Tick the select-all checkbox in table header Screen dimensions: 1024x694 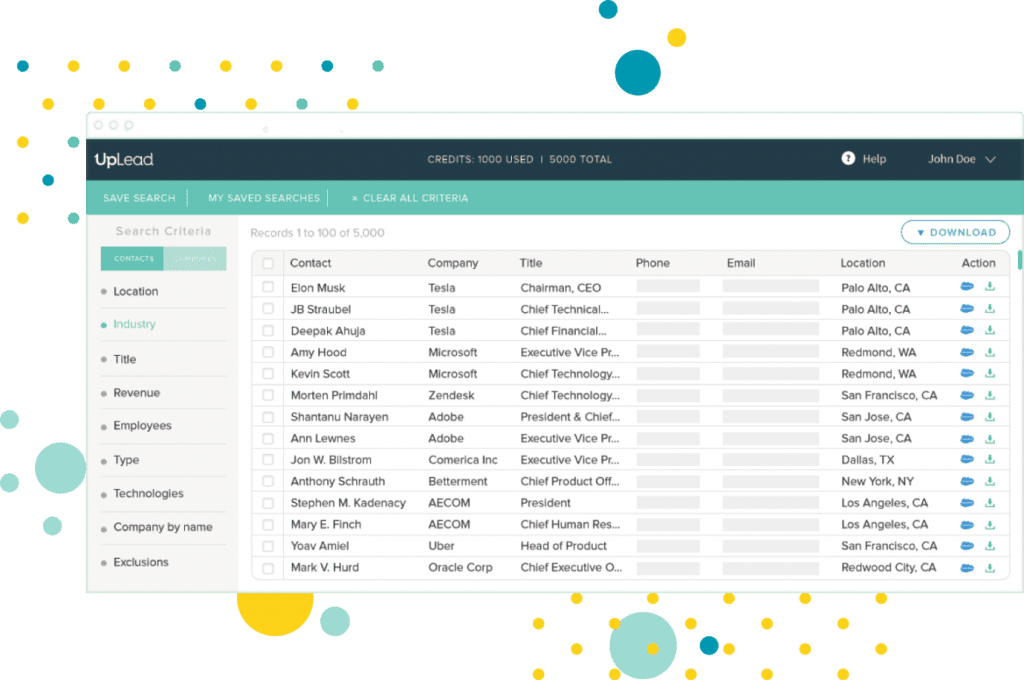pos(268,263)
